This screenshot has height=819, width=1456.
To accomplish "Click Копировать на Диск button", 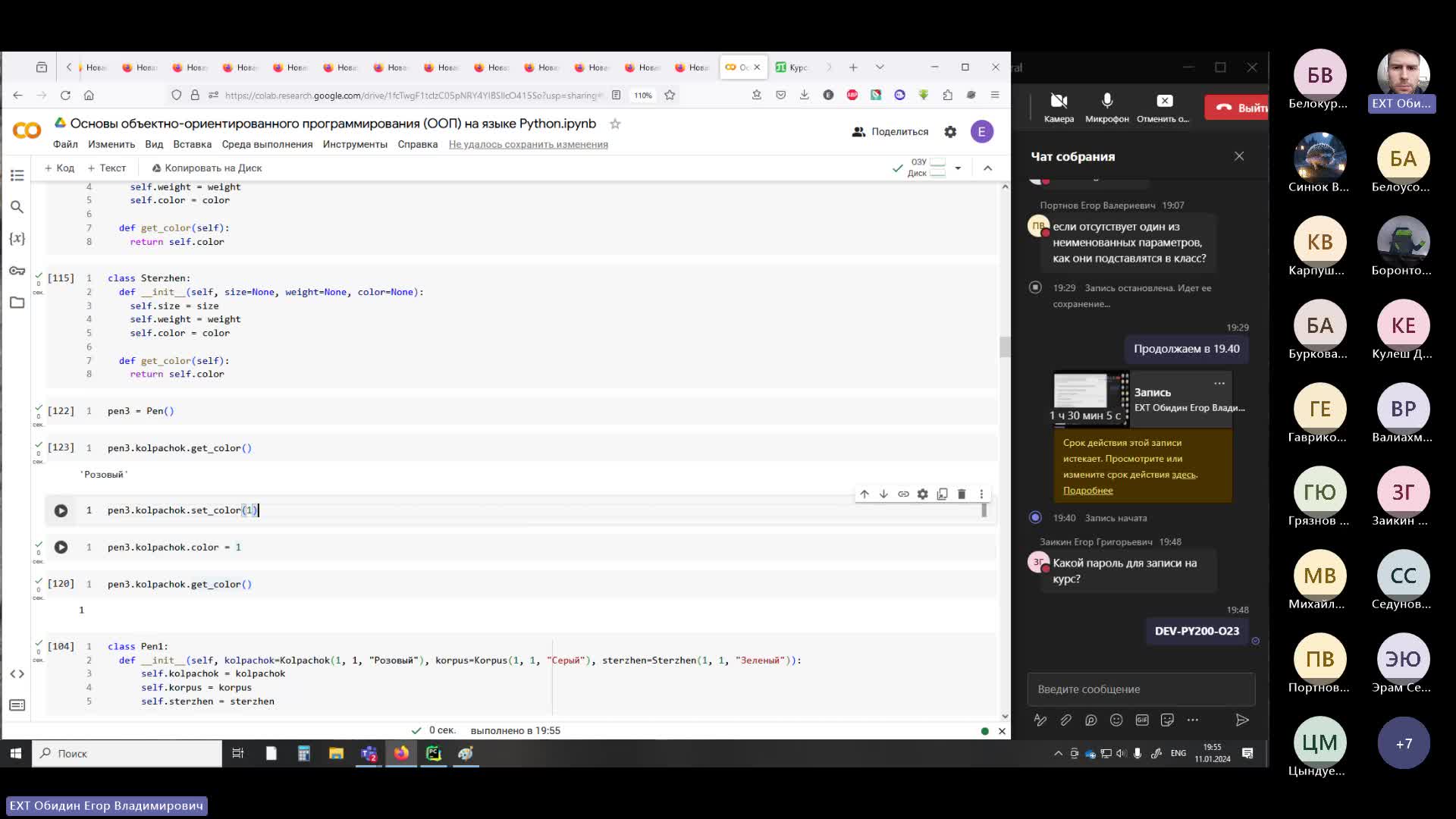I will click(x=206, y=168).
